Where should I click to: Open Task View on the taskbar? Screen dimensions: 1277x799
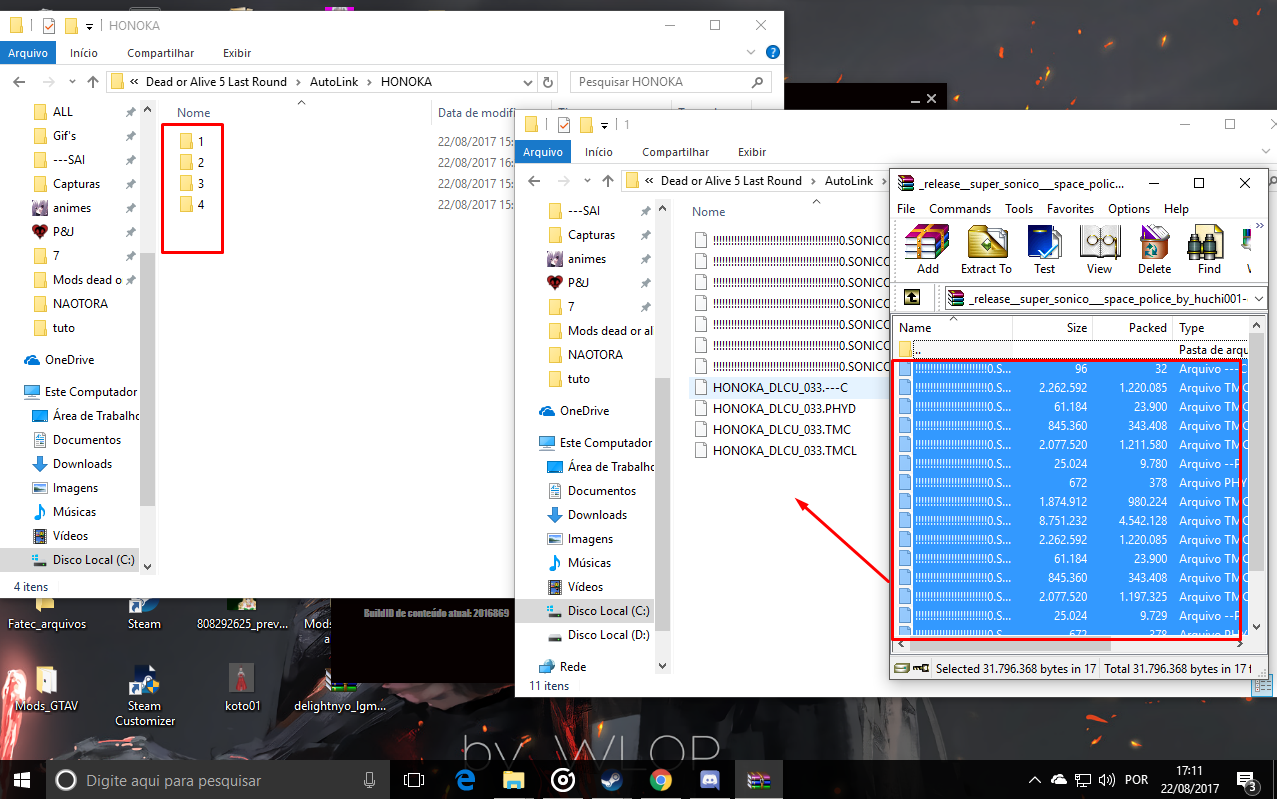click(x=414, y=780)
